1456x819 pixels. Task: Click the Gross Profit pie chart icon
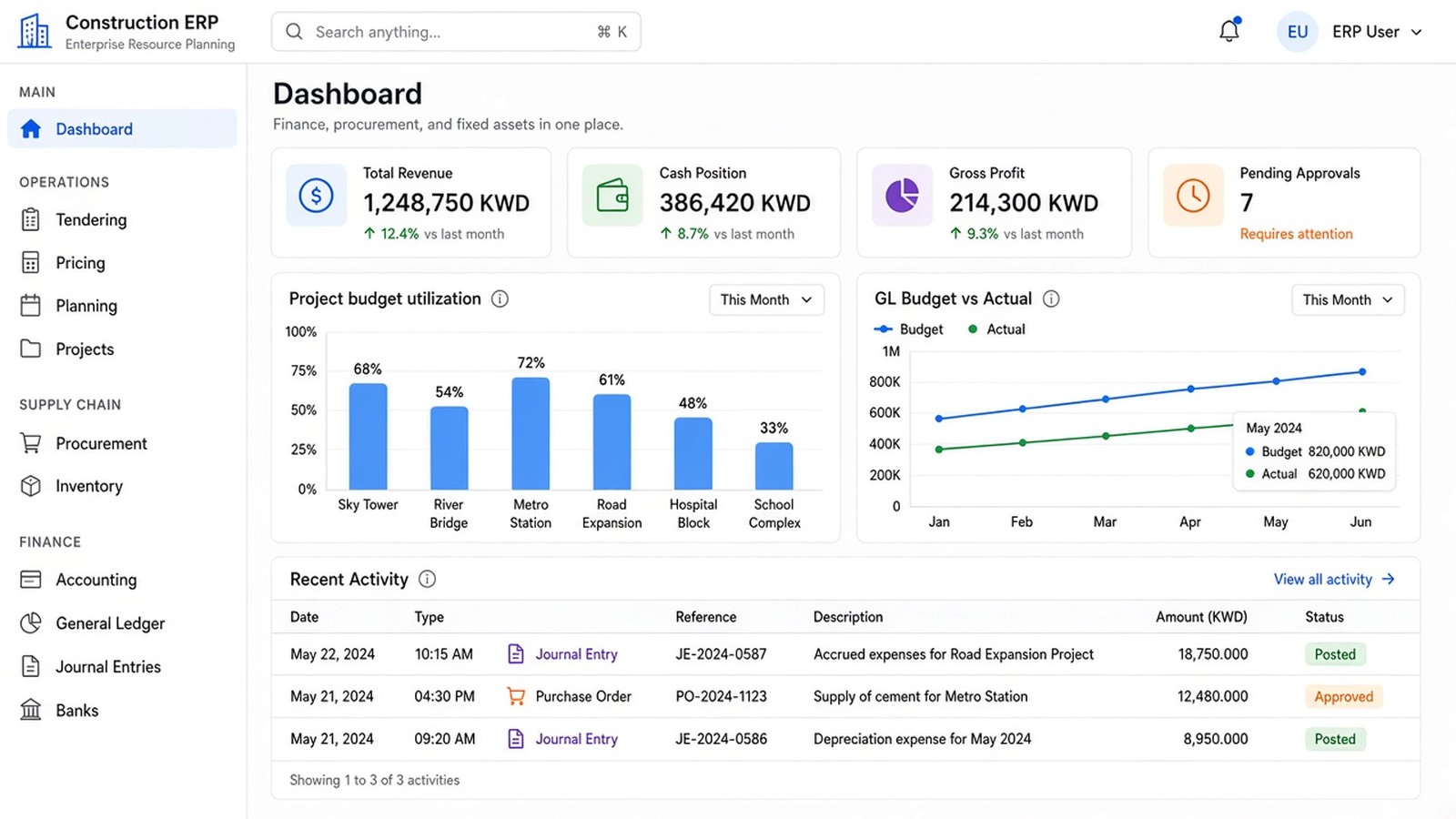pos(902,195)
